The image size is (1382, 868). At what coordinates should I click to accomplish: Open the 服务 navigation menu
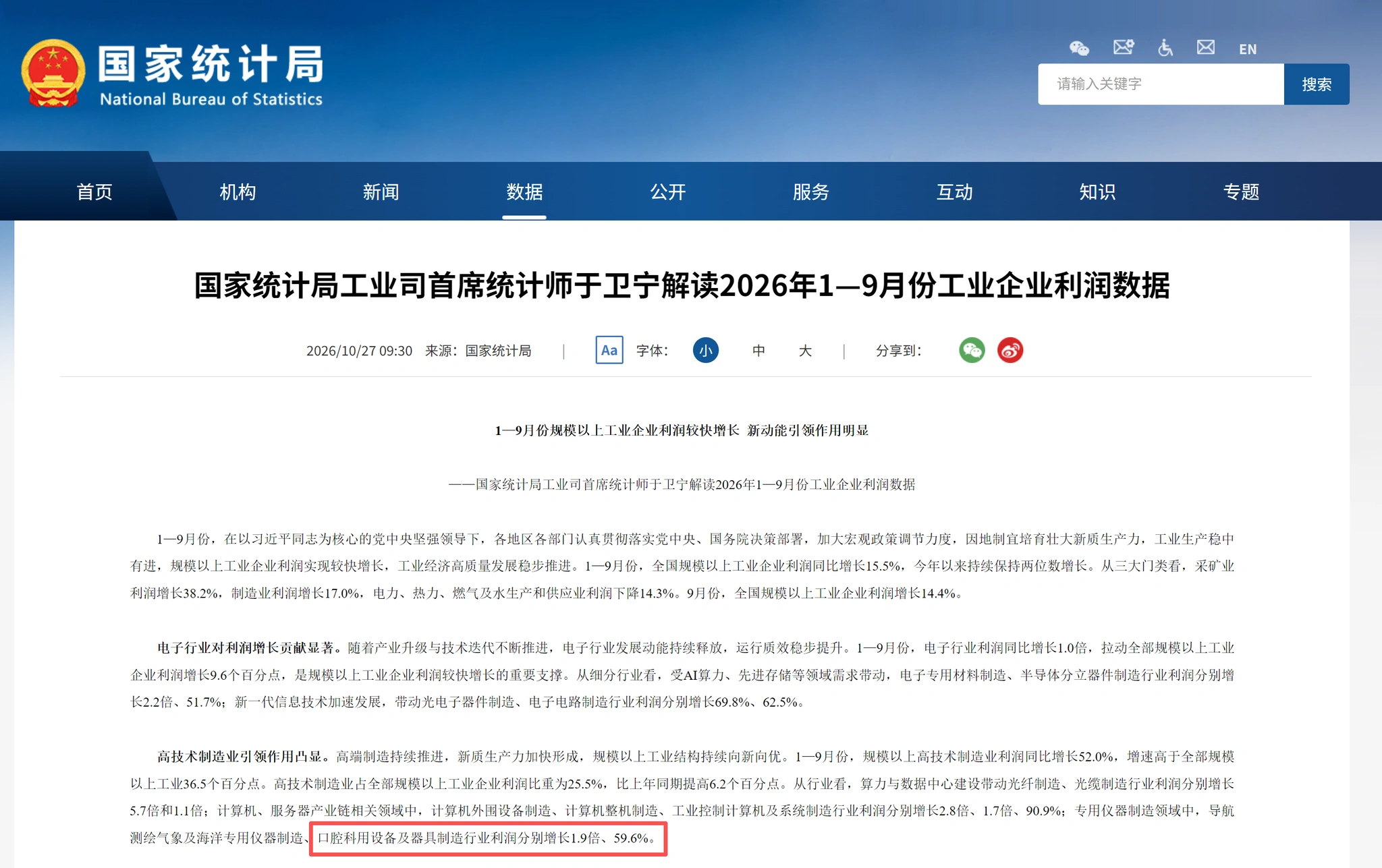tap(810, 192)
